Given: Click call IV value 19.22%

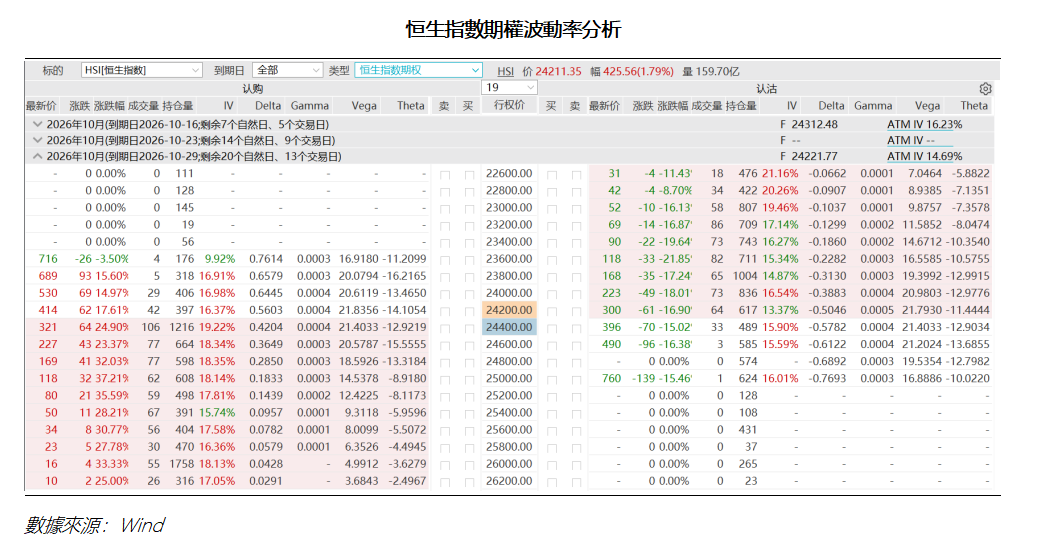Looking at the screenshot, I should [217, 327].
